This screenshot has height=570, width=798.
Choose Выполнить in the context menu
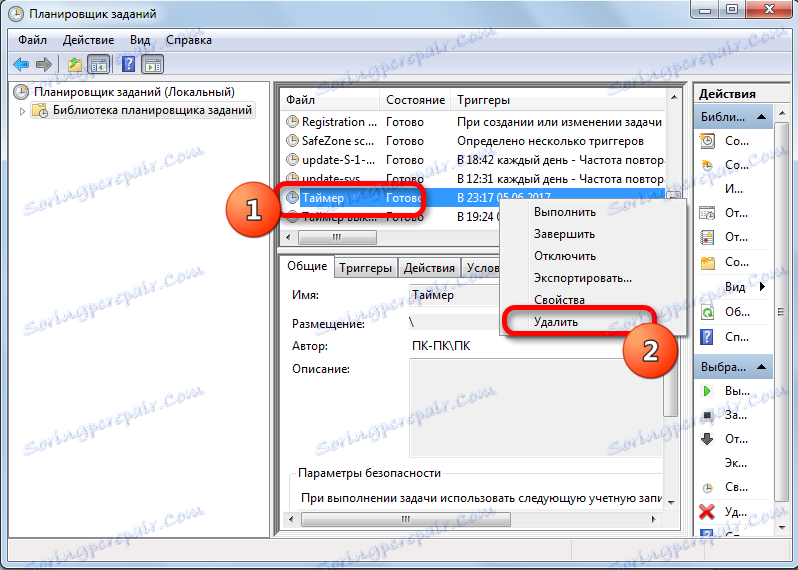[x=564, y=212]
